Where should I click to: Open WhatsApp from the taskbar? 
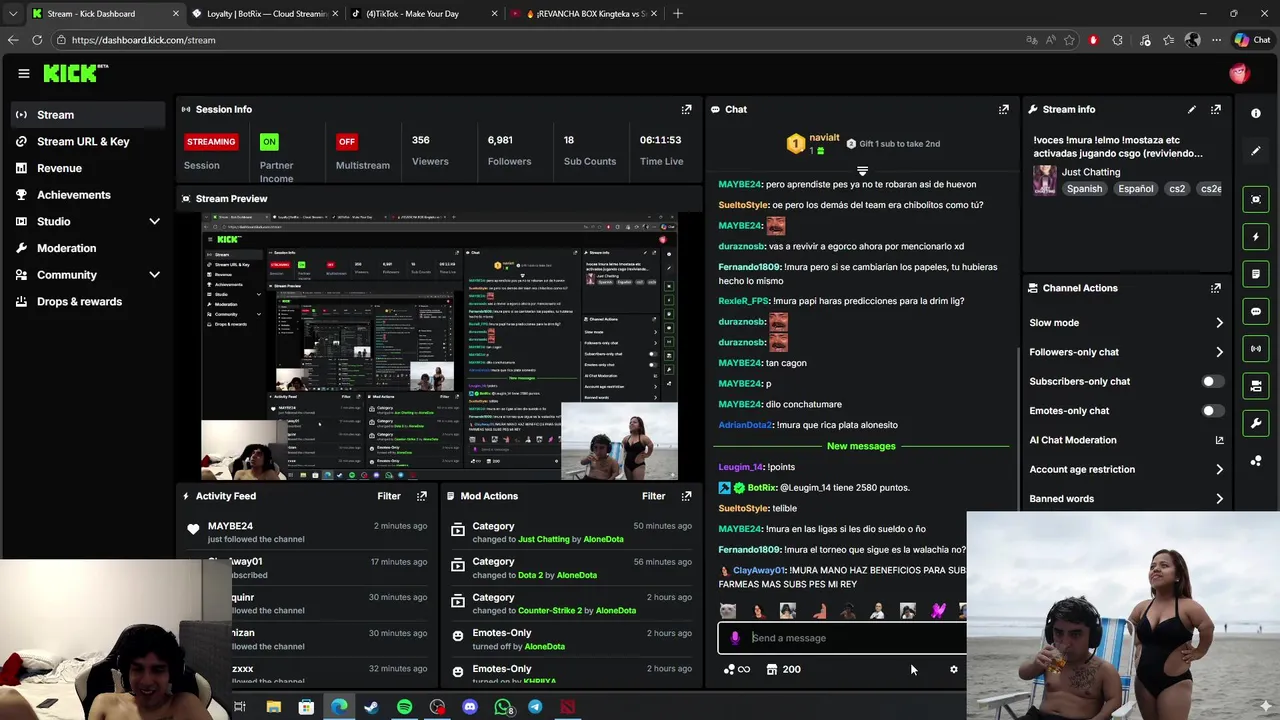coord(503,707)
